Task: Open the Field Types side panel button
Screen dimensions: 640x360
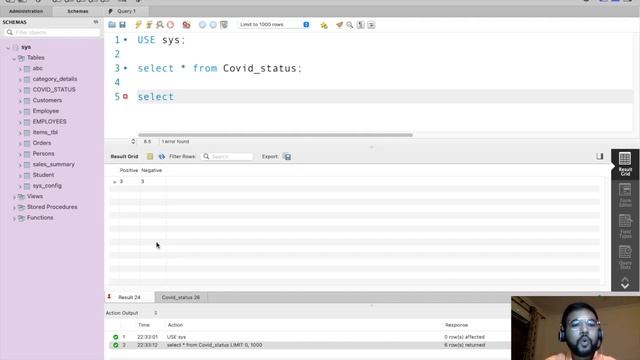Action: tap(625, 226)
